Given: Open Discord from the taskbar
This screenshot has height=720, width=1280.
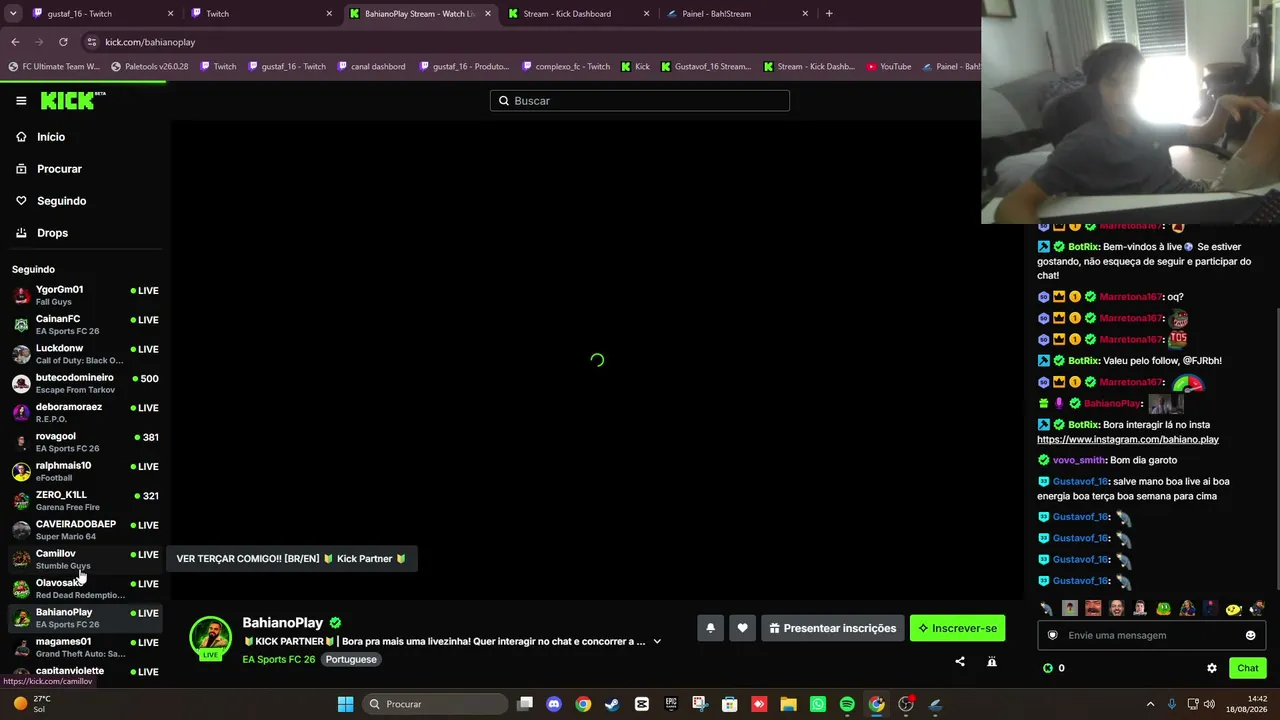Looking at the screenshot, I should 554,704.
